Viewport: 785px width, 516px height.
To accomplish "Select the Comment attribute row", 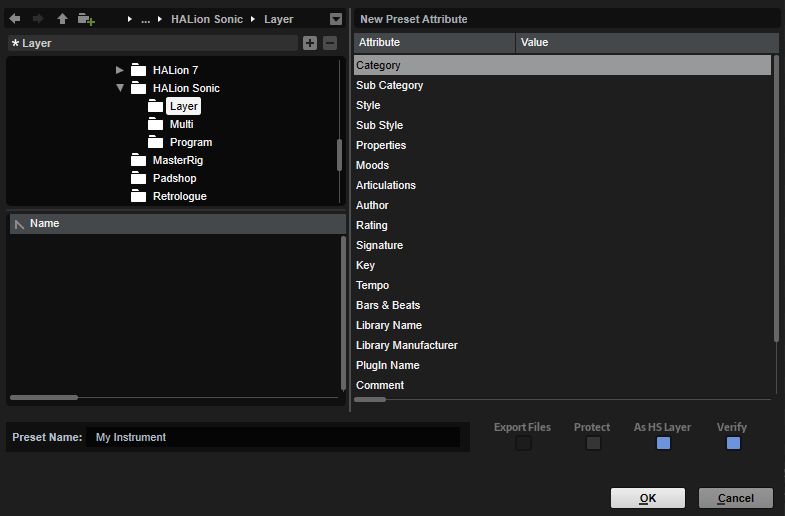I will click(x=563, y=385).
